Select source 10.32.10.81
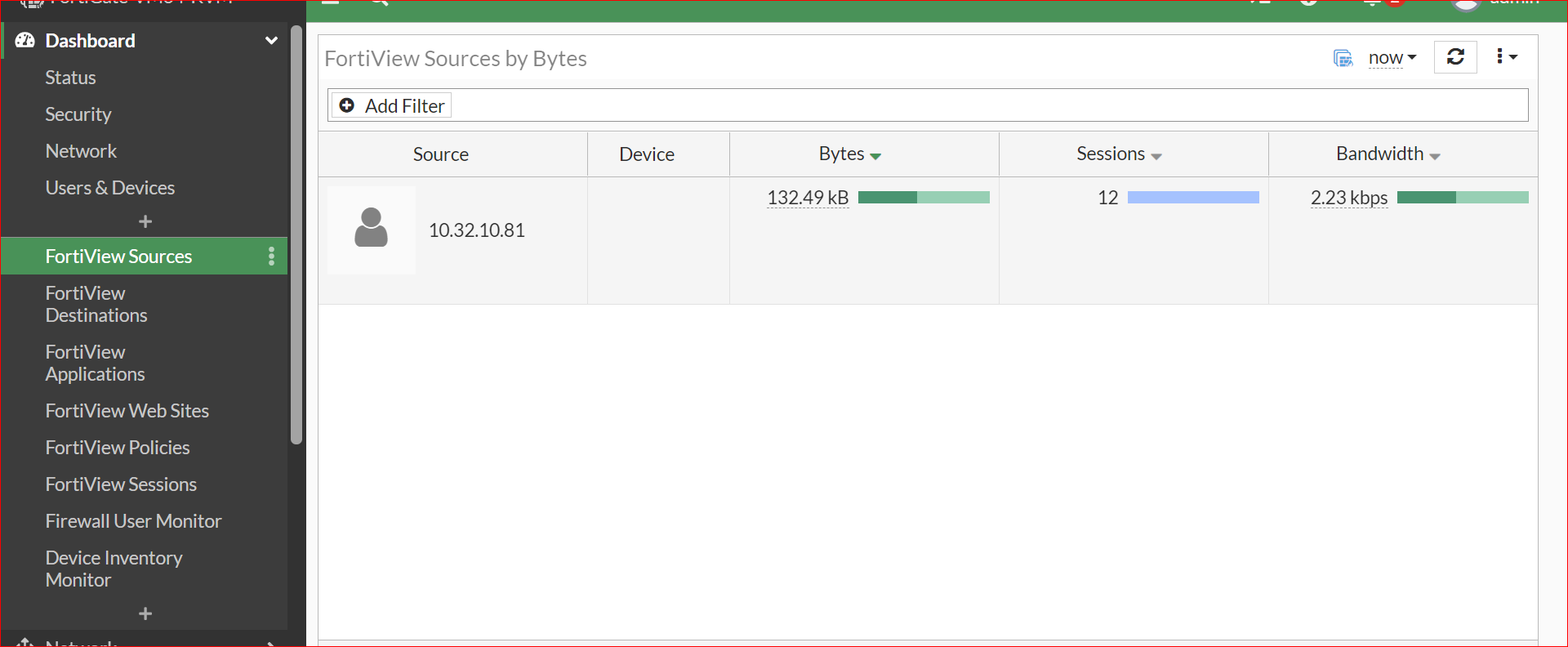The height and width of the screenshot is (647, 1568). click(x=477, y=230)
